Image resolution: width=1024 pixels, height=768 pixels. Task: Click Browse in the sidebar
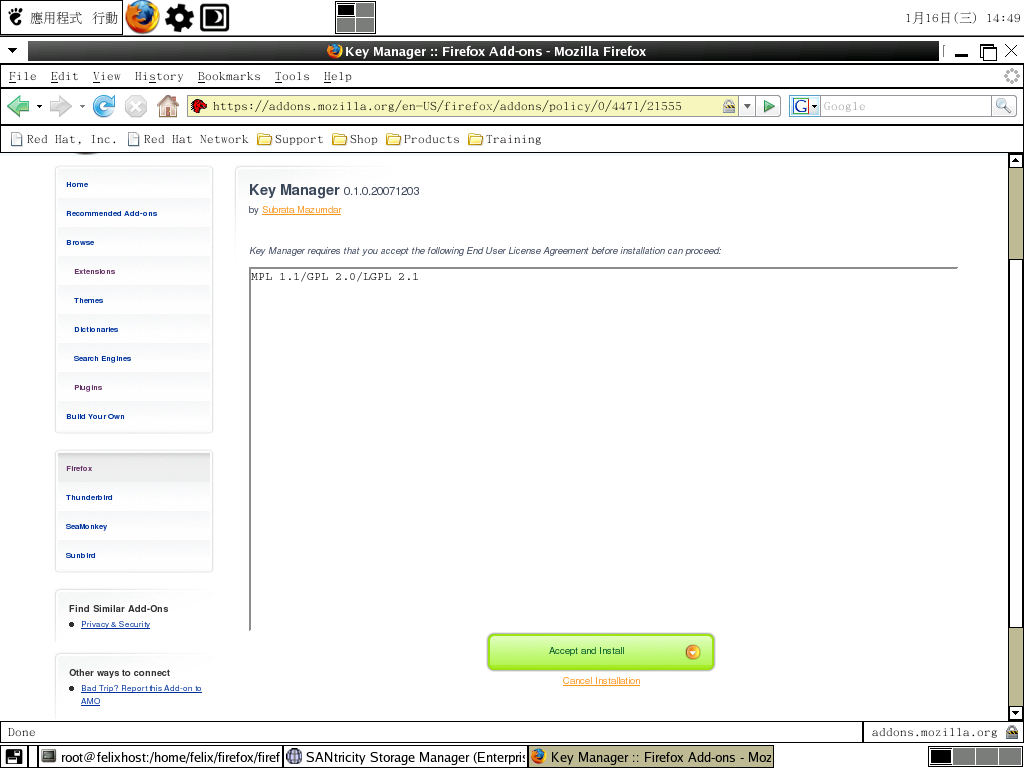pos(80,242)
